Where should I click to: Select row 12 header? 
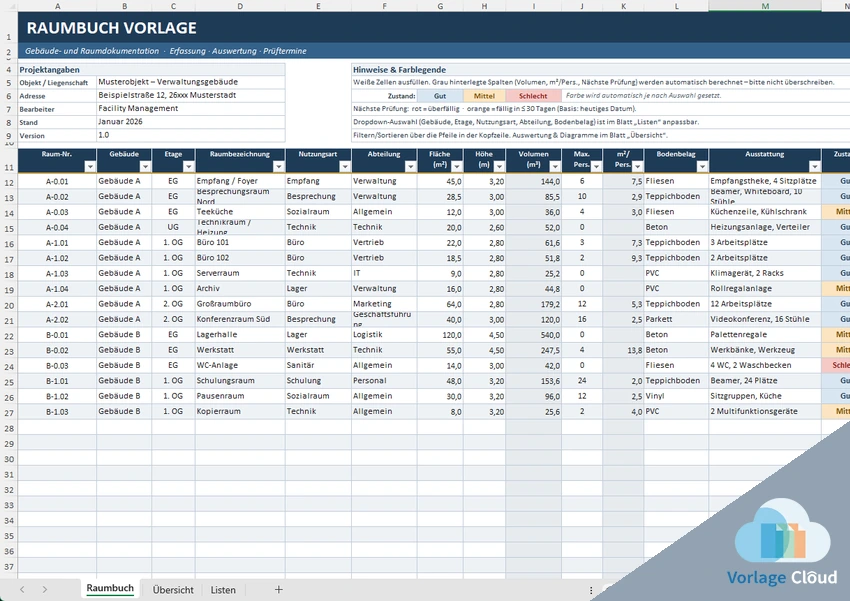point(9,182)
